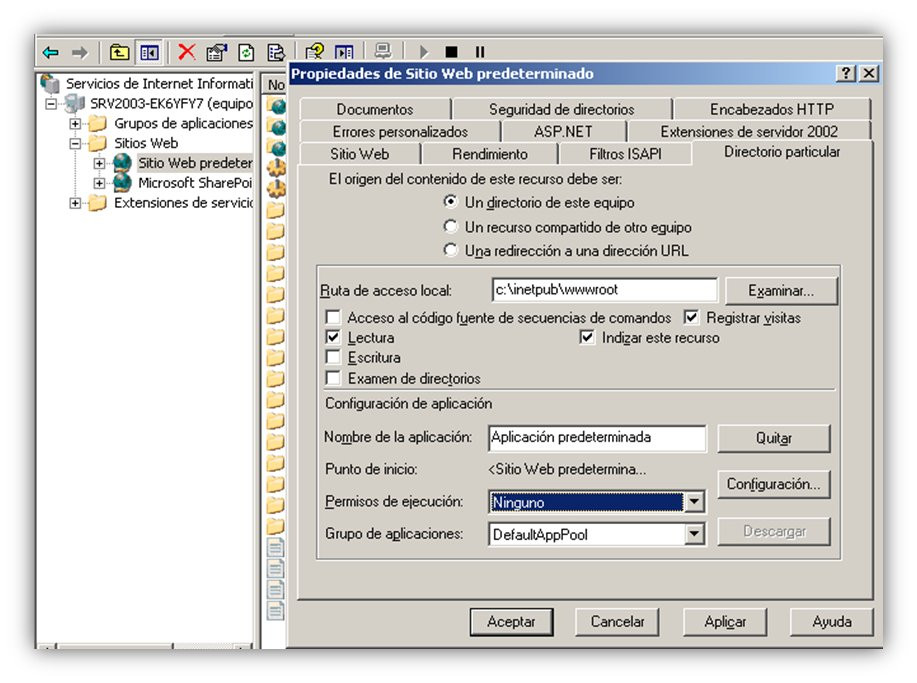Go up one level with the folder icon

(x=119, y=53)
